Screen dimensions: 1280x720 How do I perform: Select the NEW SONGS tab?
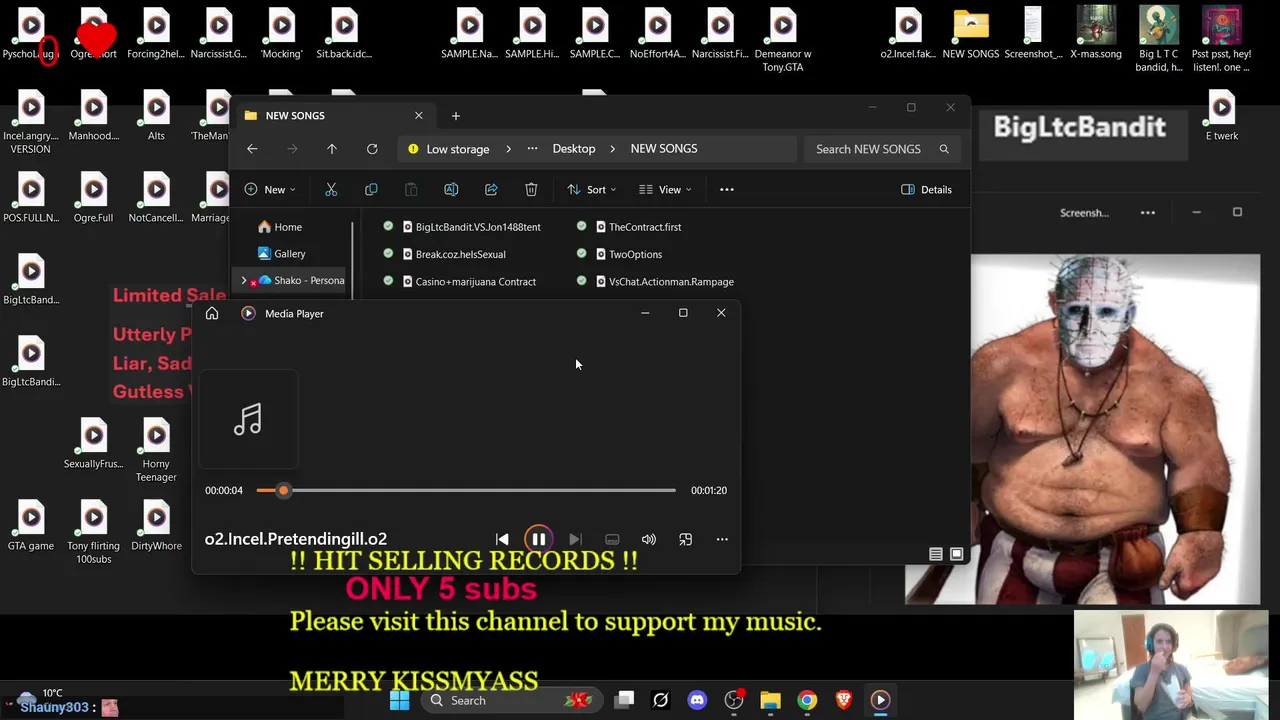point(335,115)
